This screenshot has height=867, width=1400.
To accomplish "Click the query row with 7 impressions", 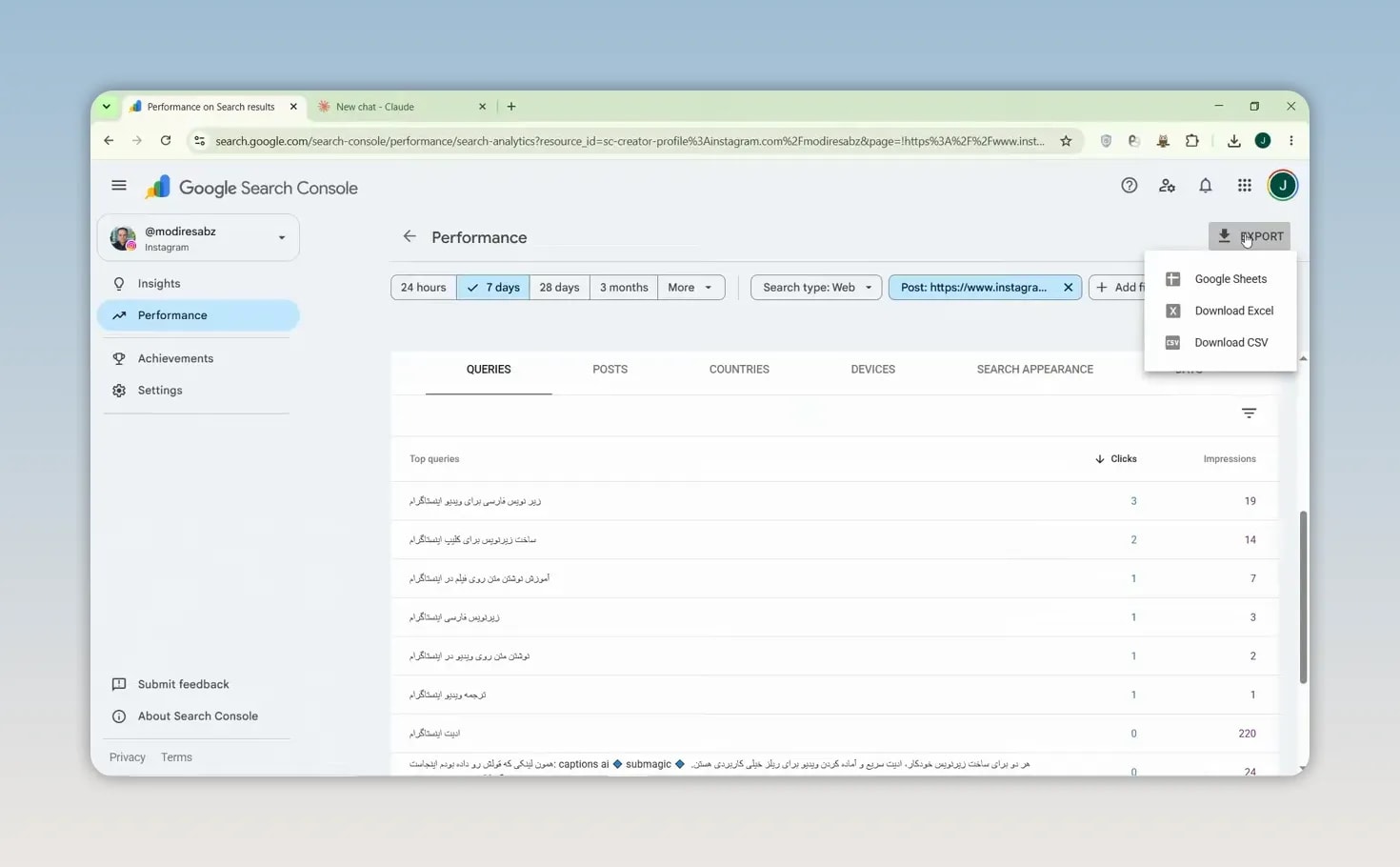I will tap(834, 578).
